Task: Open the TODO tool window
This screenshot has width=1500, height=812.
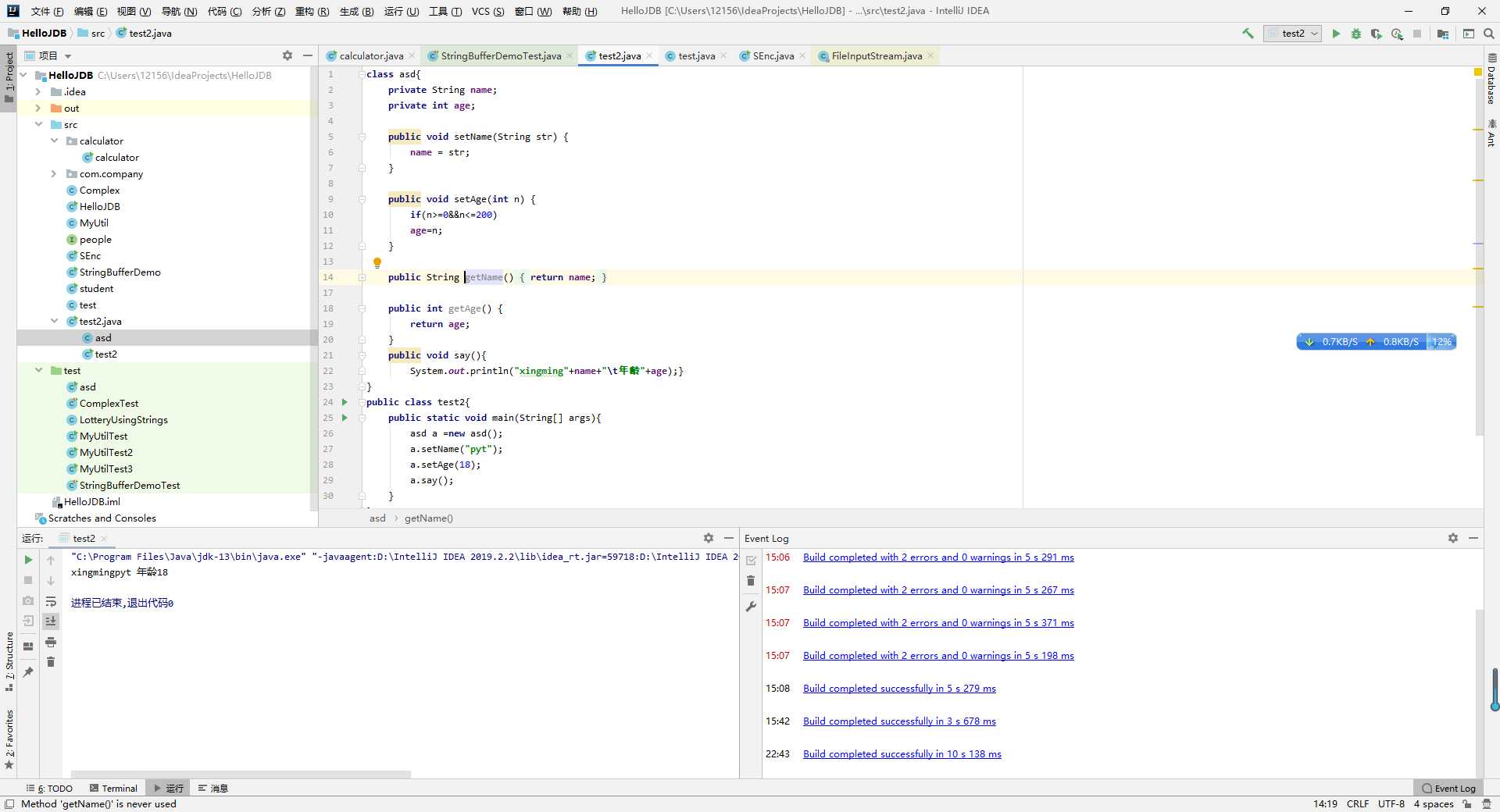Action: tap(49, 789)
